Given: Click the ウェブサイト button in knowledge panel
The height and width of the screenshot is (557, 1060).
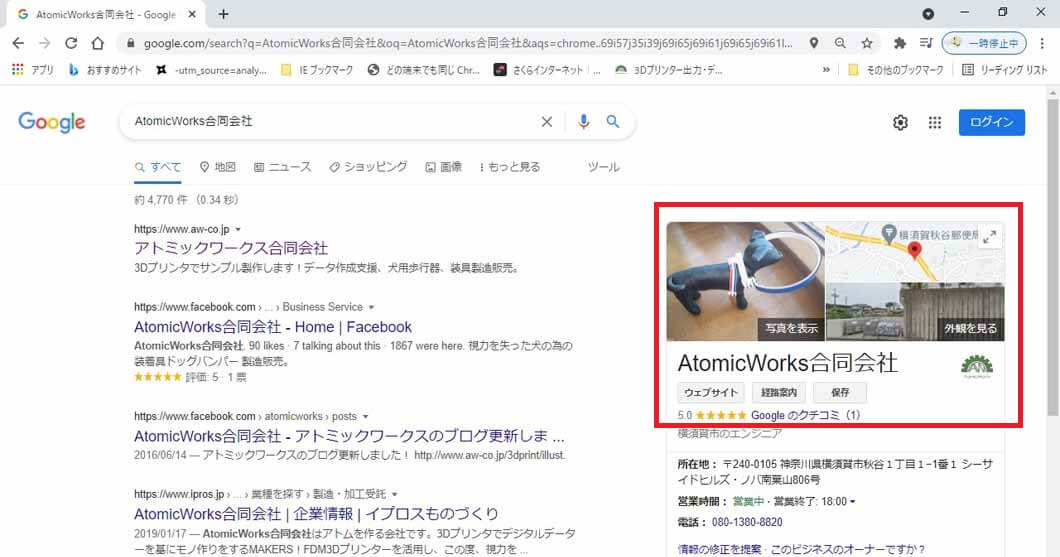Looking at the screenshot, I should 710,392.
